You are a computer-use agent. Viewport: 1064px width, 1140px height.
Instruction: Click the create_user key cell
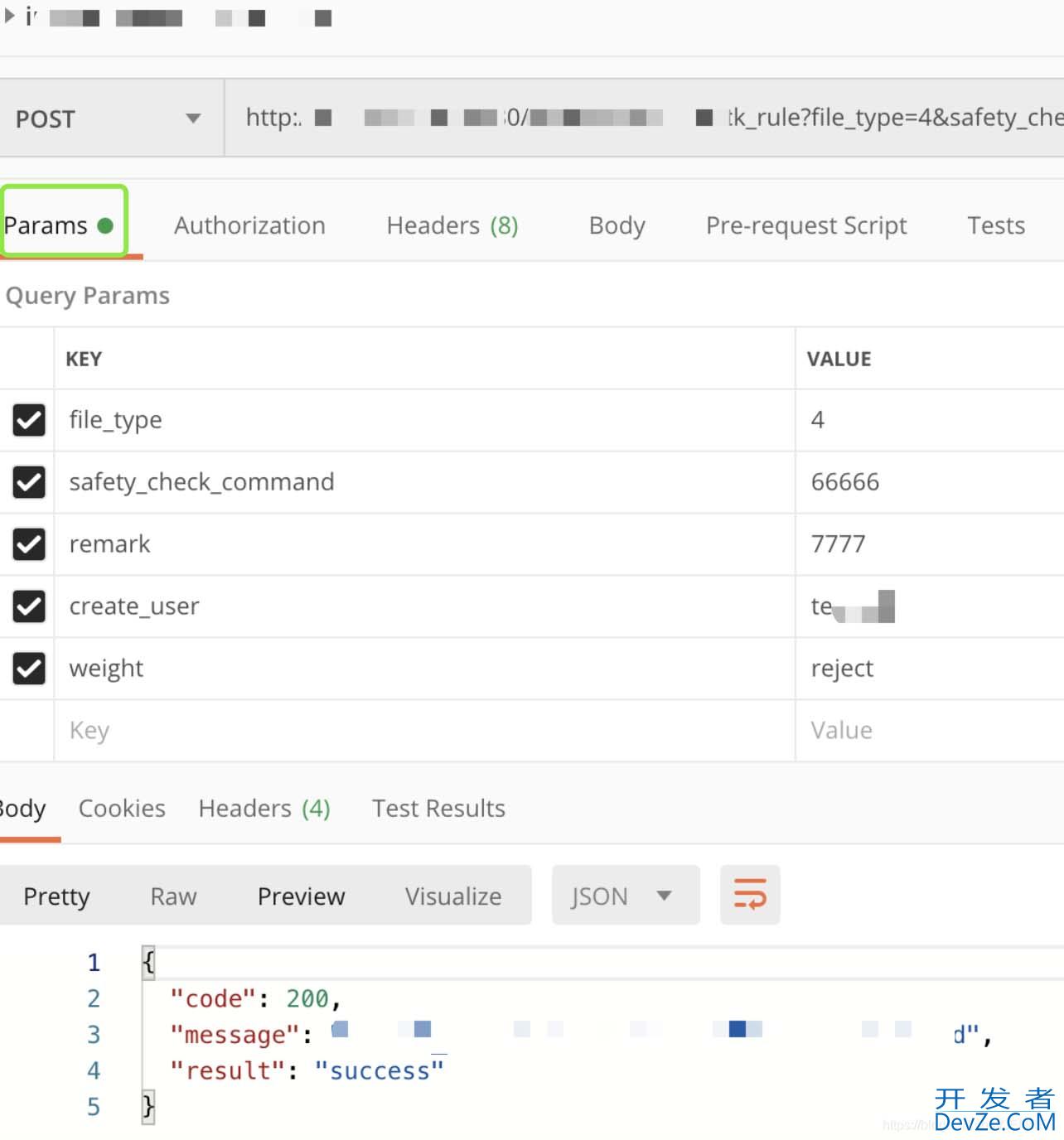coord(424,606)
